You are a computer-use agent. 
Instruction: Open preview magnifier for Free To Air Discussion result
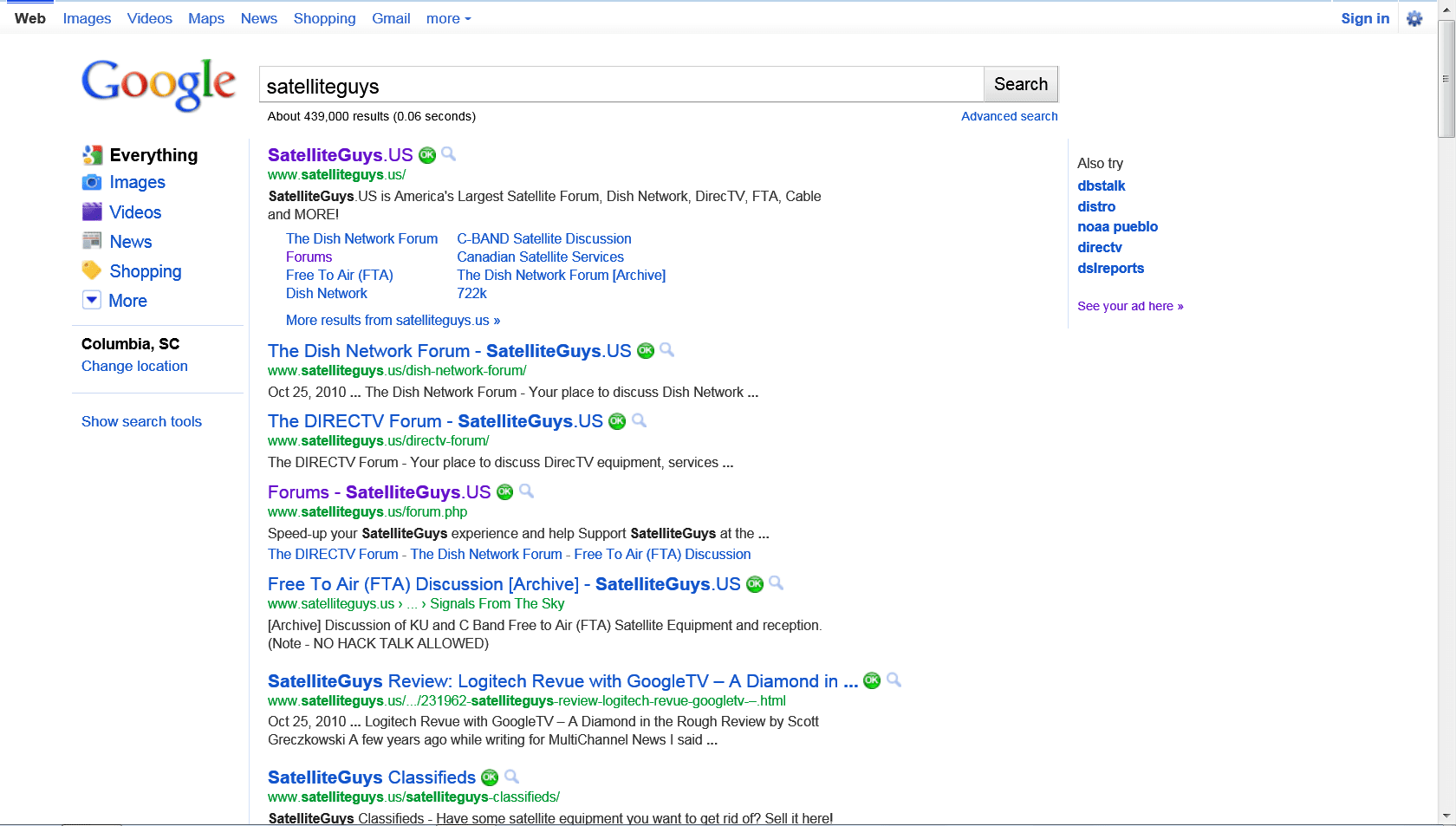click(777, 583)
